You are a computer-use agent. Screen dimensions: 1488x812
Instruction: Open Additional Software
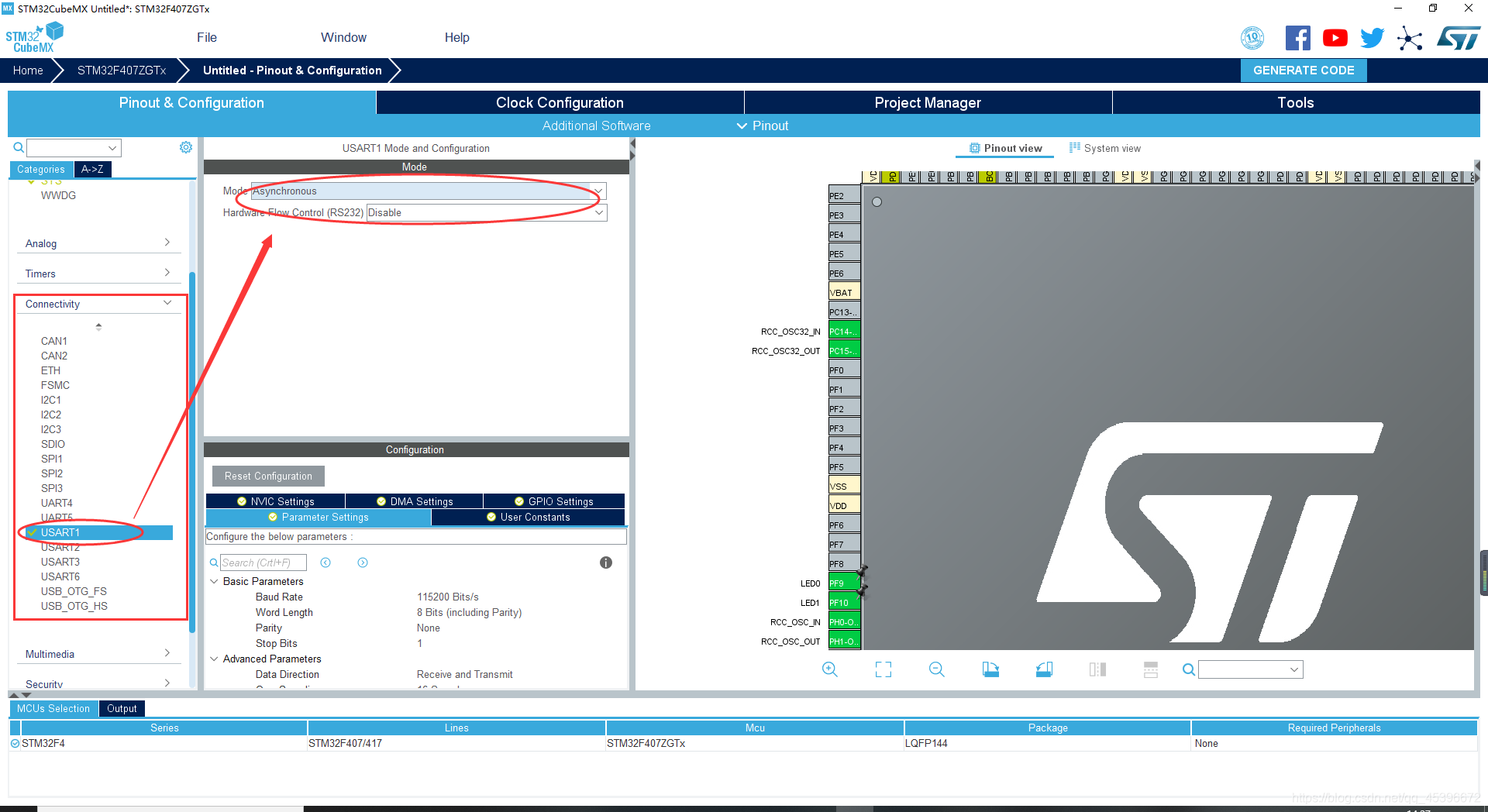click(x=596, y=126)
